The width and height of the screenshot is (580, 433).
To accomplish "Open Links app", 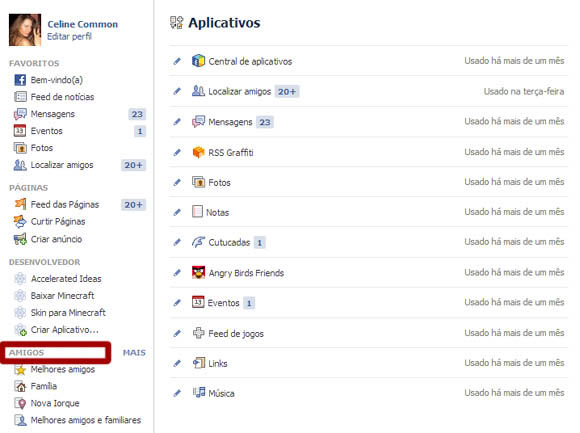I will point(218,363).
